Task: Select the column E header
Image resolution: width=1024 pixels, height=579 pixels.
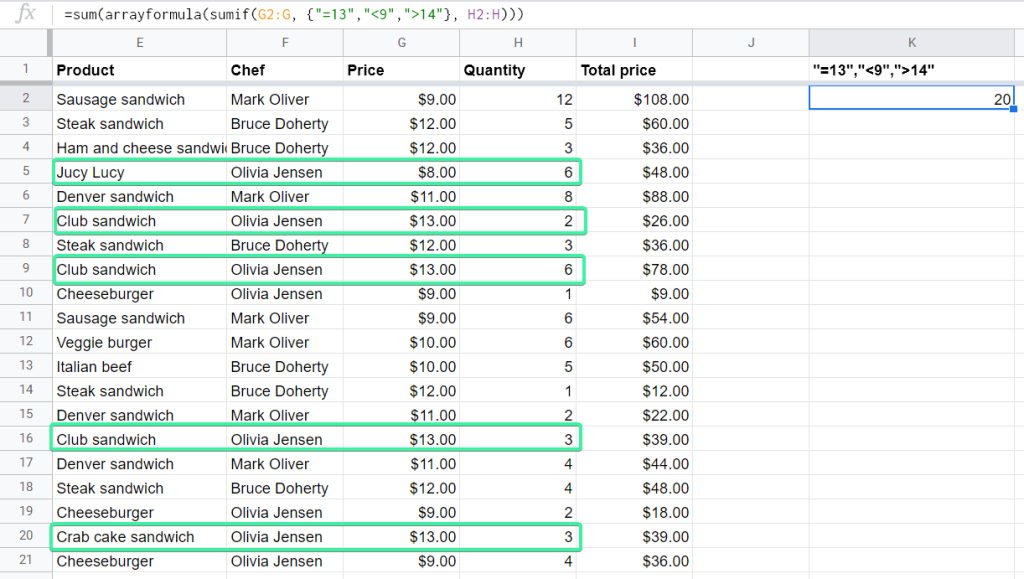Action: point(139,42)
